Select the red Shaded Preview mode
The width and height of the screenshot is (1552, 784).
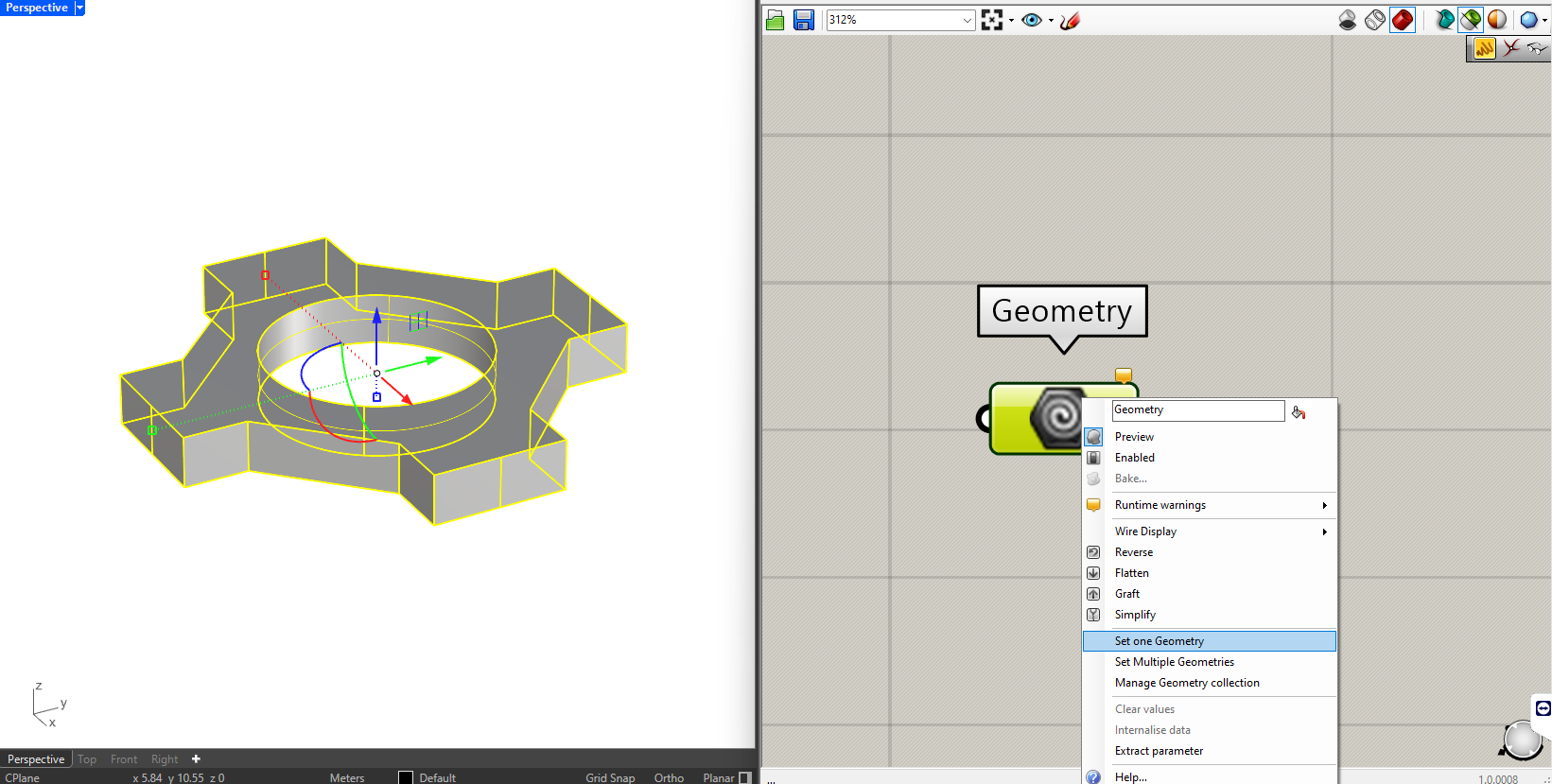click(x=1403, y=20)
